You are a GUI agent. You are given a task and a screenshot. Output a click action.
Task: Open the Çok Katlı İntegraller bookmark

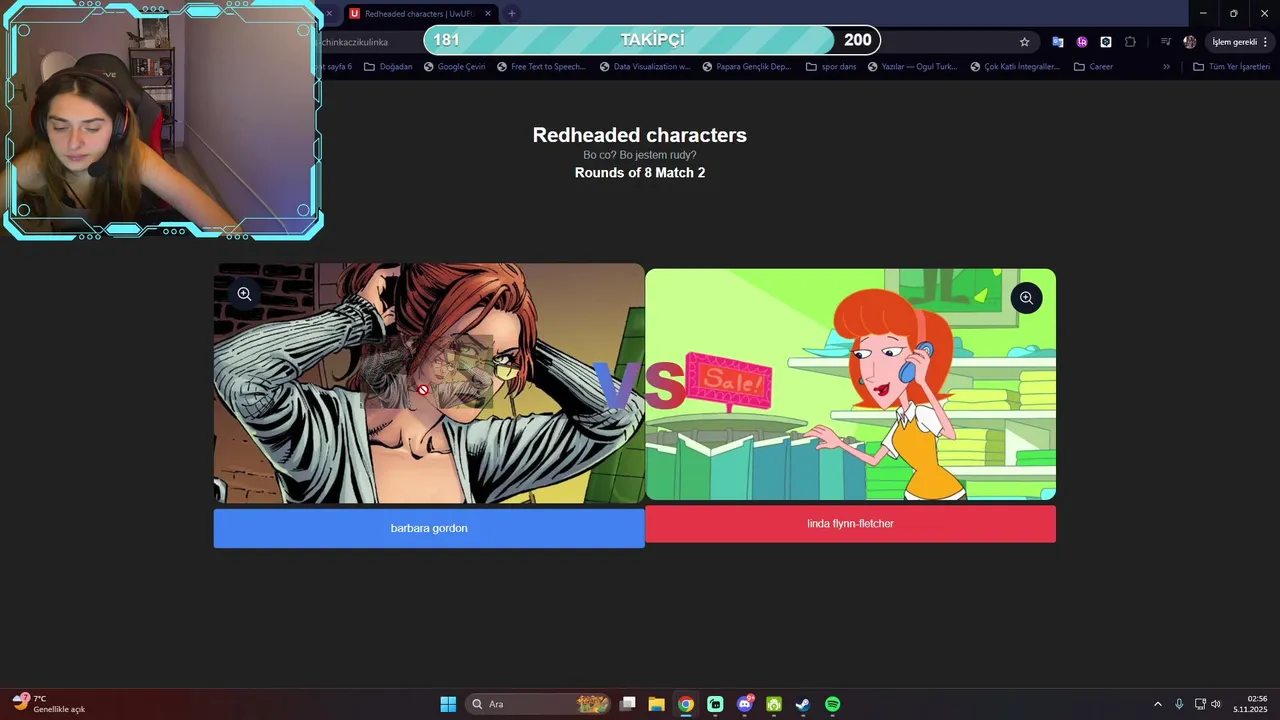pos(1015,67)
